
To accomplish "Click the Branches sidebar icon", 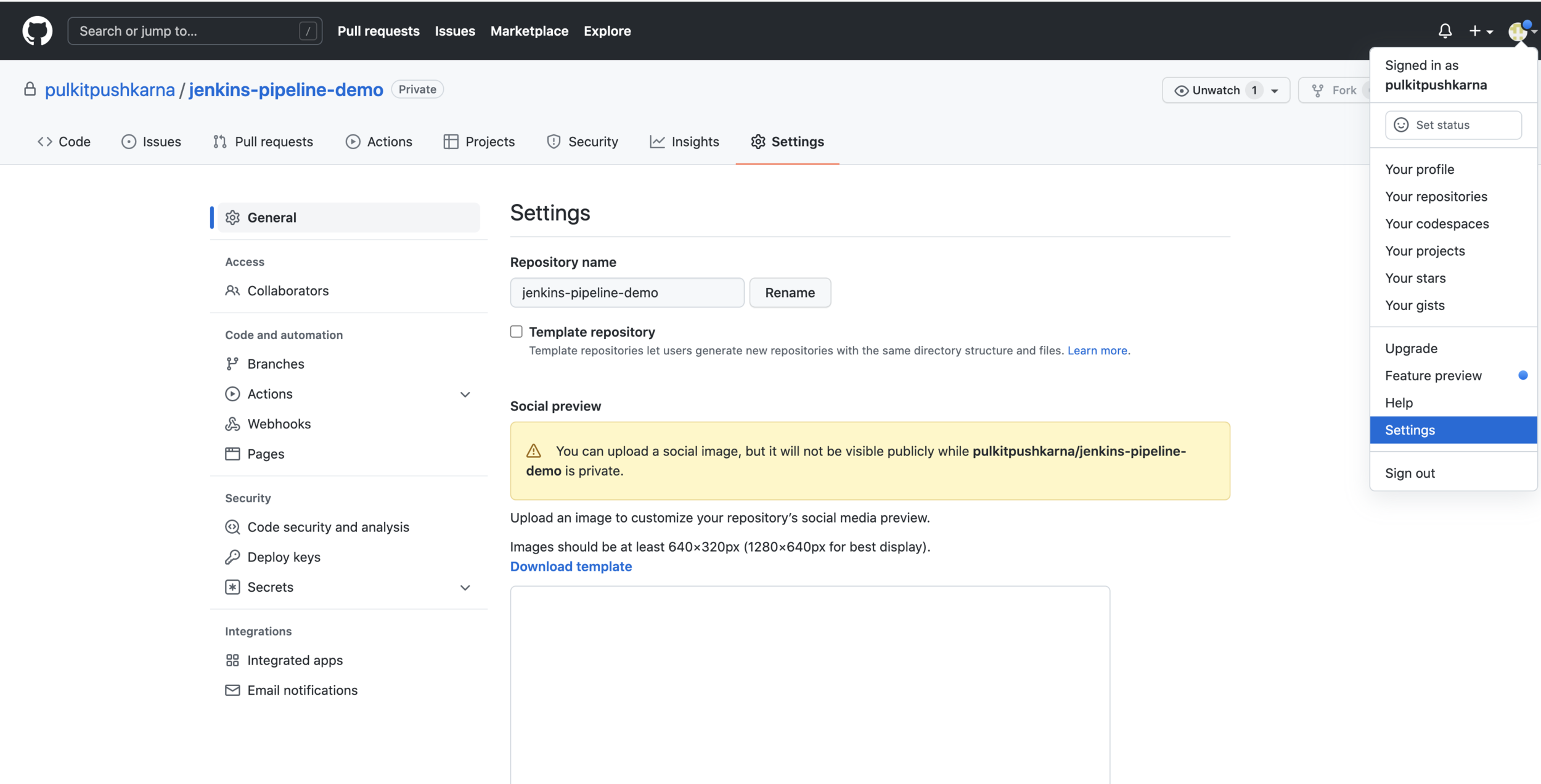I will [232, 364].
